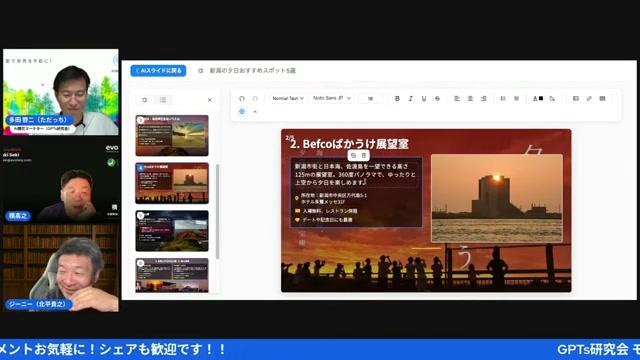
Task: Insert a numbered list
Action: [x=503, y=98]
